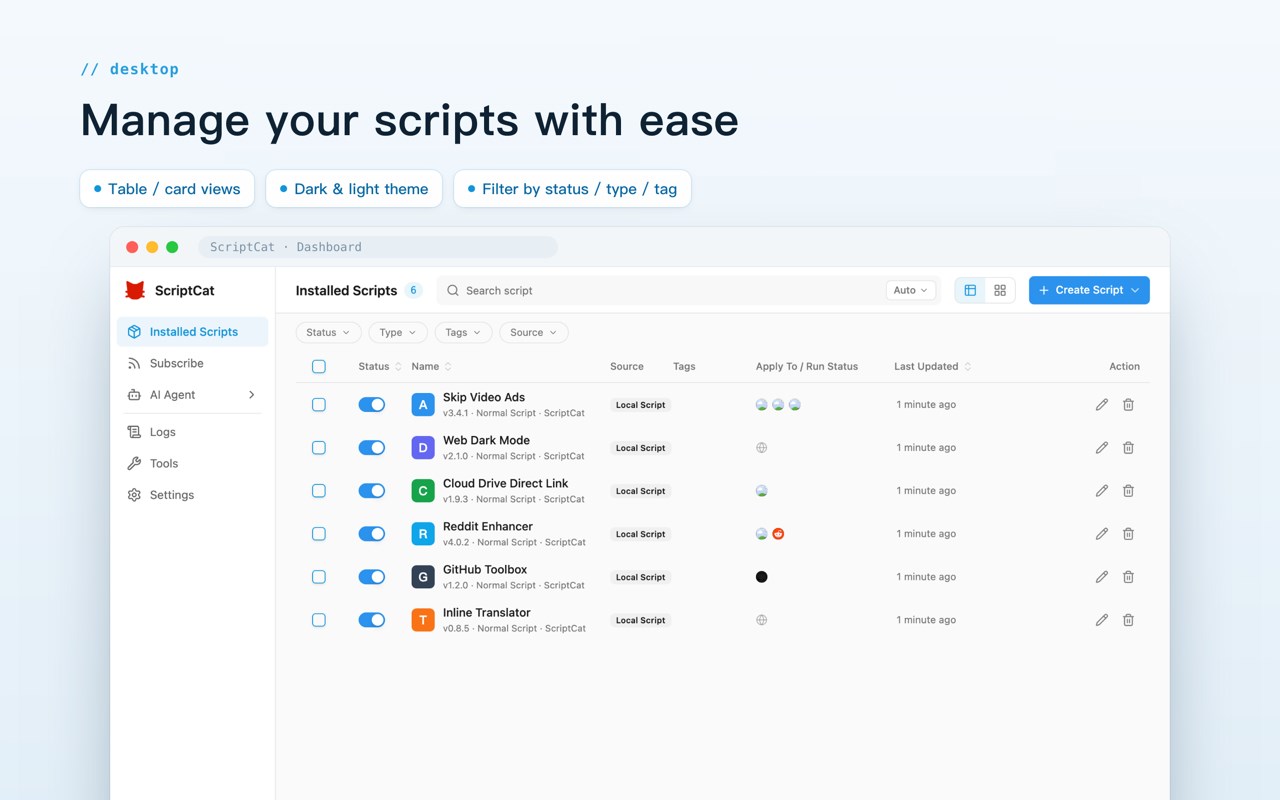Disable the Web Dark Mode script switch
1280x800 pixels.
(372, 448)
